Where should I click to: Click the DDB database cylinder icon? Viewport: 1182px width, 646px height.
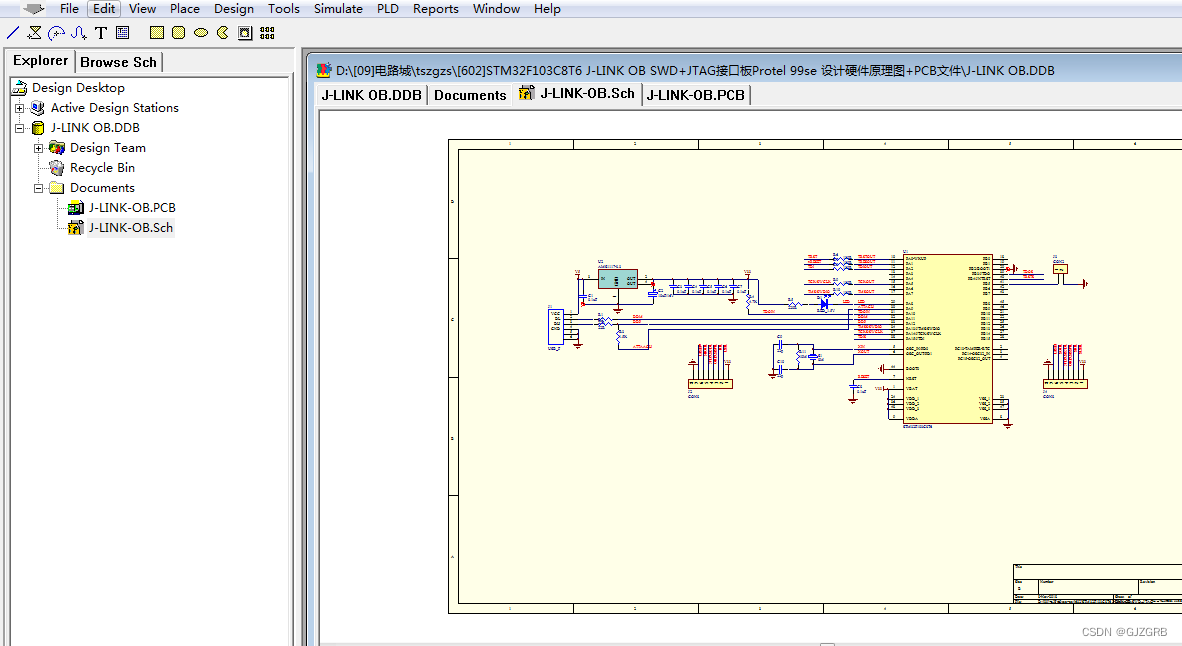(38, 128)
